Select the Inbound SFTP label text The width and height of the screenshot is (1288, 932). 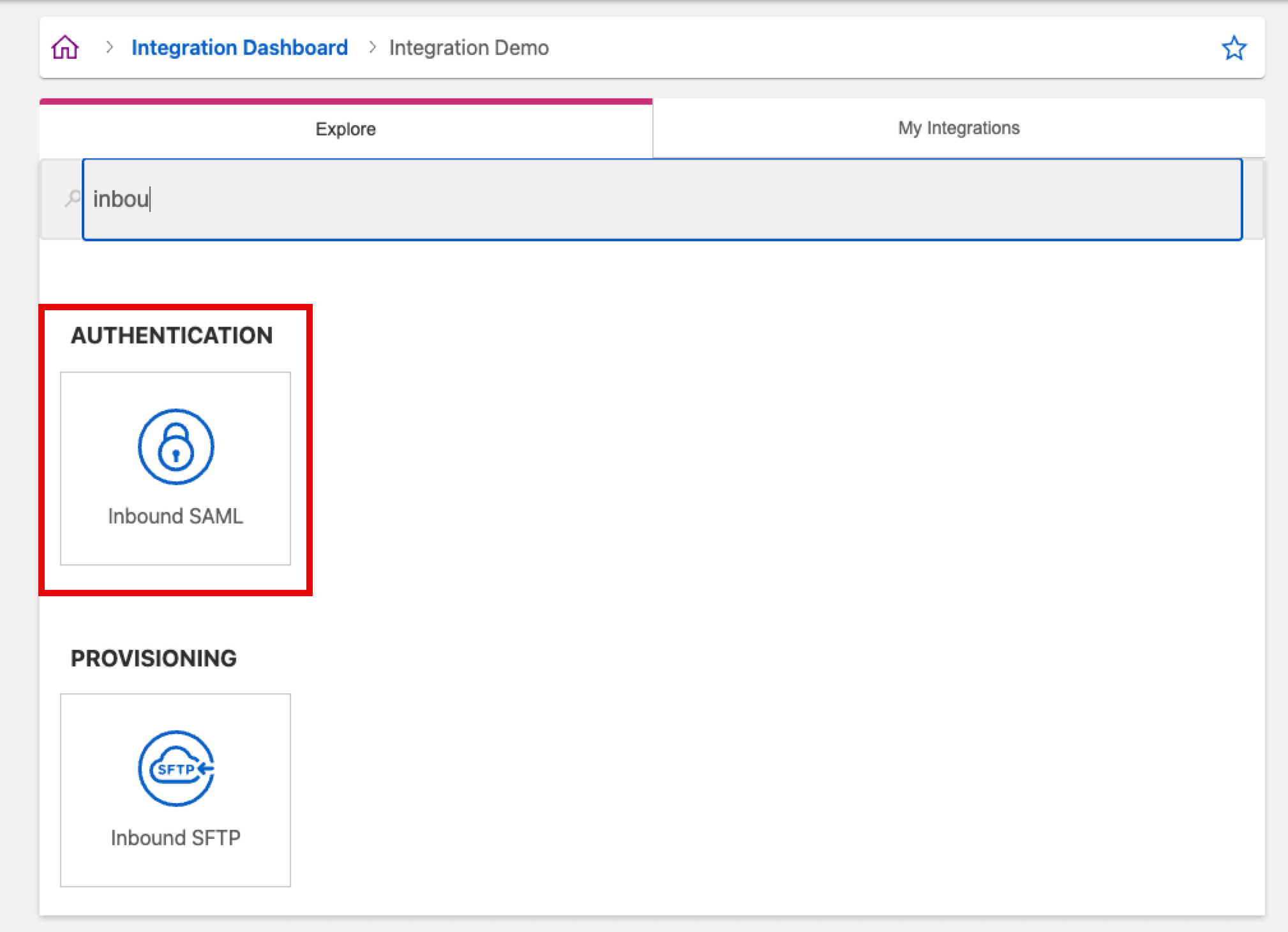[x=176, y=838]
